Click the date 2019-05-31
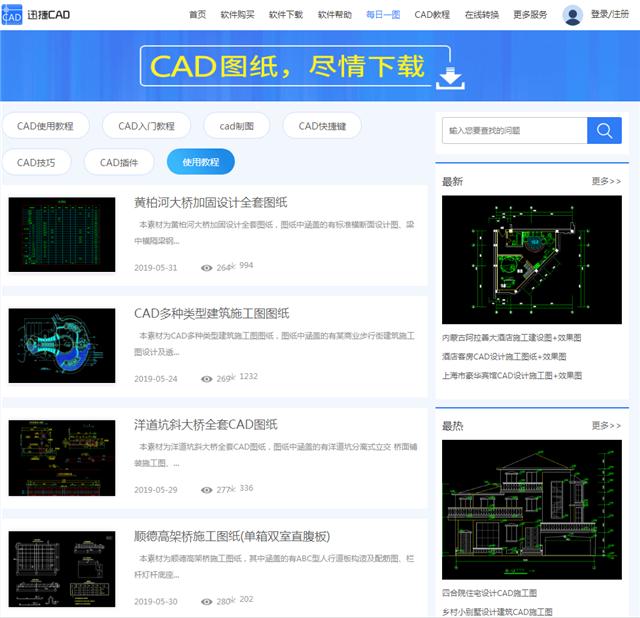This screenshot has width=640, height=618. click(x=156, y=268)
